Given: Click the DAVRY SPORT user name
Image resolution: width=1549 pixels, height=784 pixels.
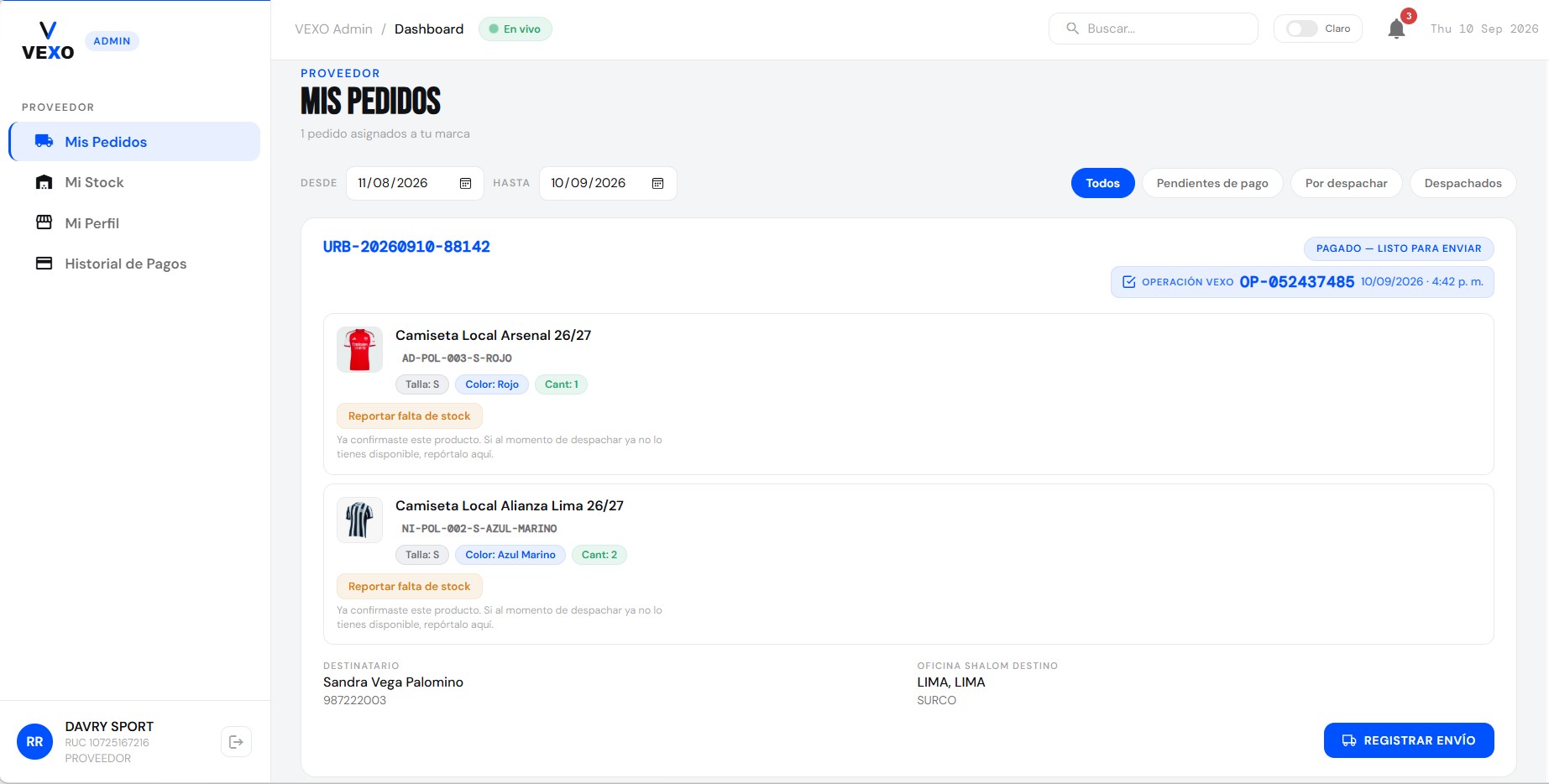Looking at the screenshot, I should (x=109, y=726).
